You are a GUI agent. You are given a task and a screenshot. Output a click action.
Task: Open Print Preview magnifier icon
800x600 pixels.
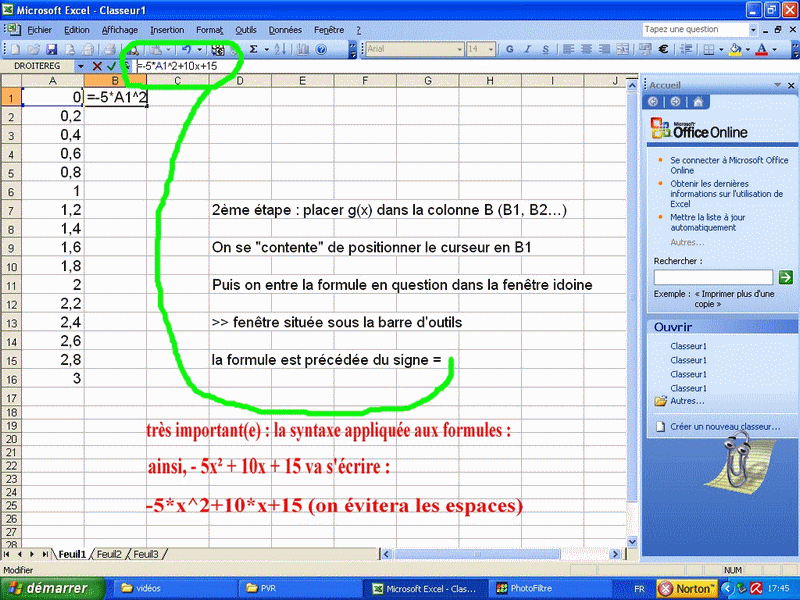133,49
